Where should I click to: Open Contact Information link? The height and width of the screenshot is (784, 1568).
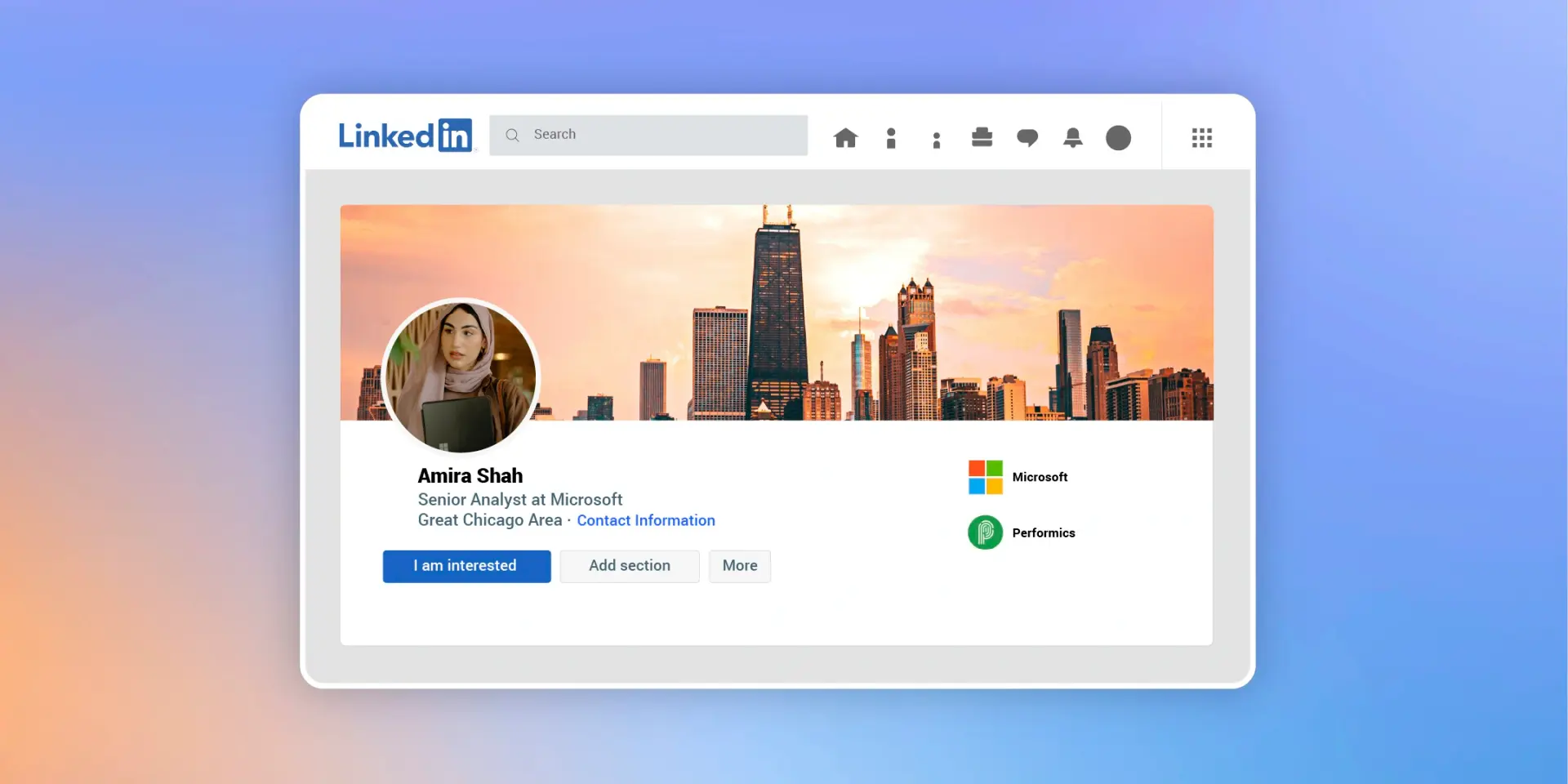[x=645, y=520]
